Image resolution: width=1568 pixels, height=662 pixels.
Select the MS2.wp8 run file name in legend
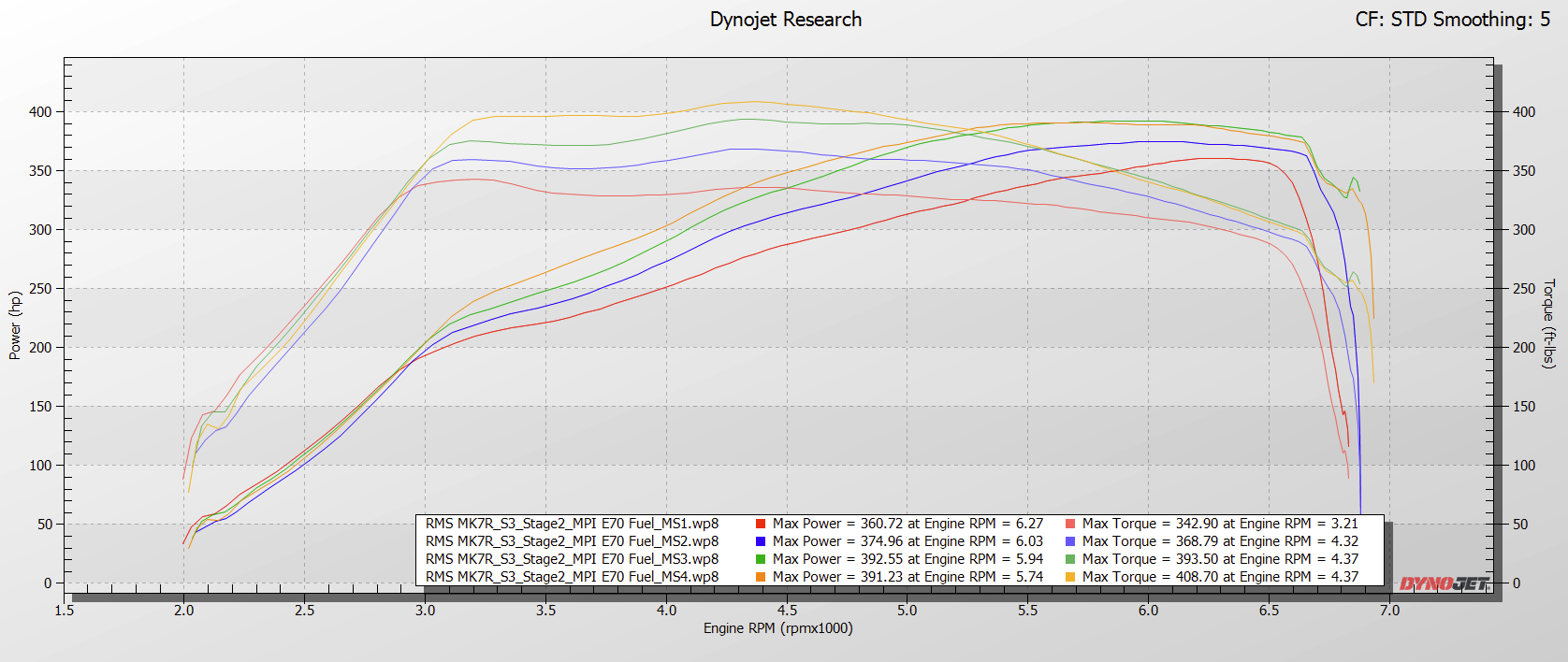coord(572,541)
